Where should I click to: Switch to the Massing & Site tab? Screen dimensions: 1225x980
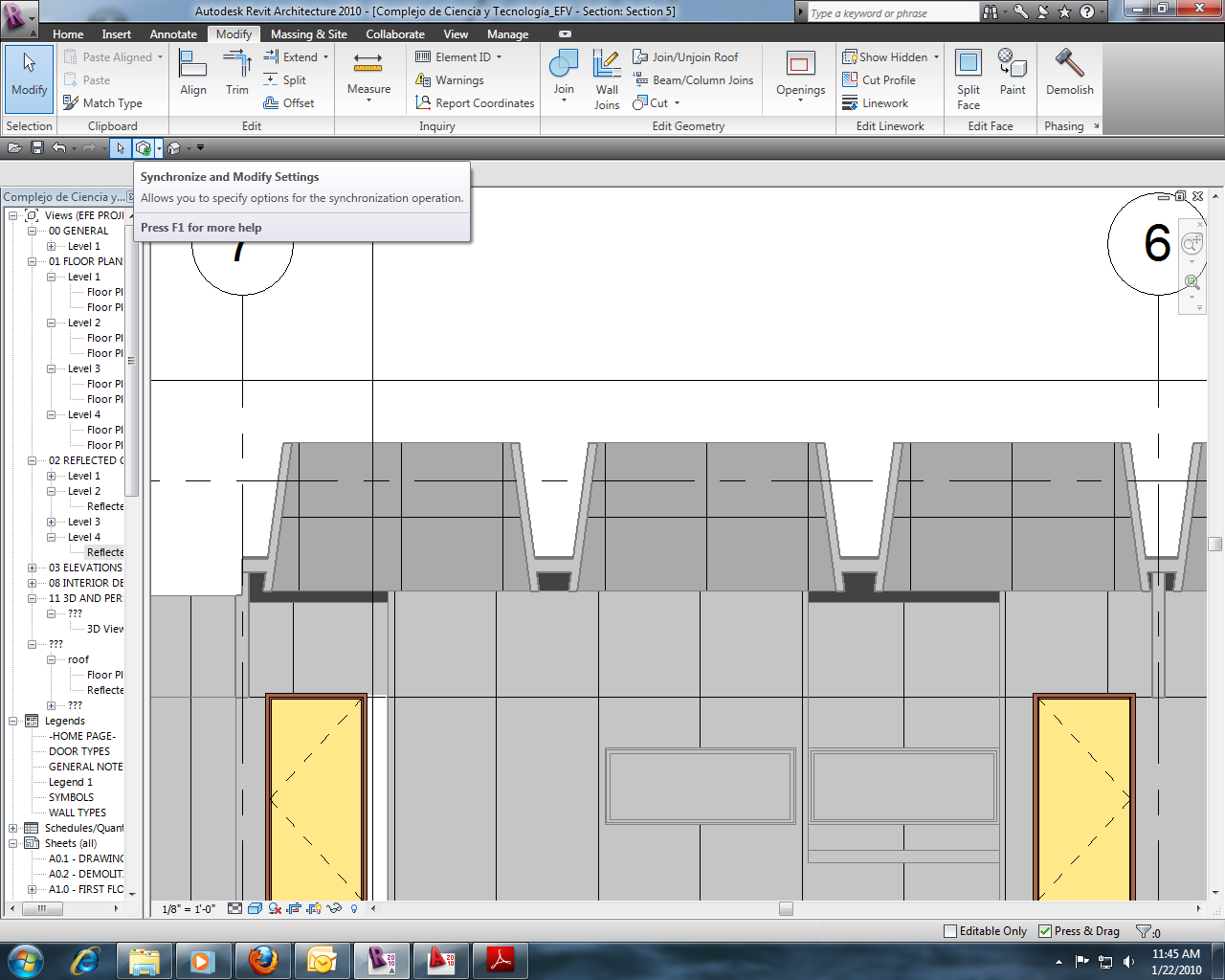[308, 34]
